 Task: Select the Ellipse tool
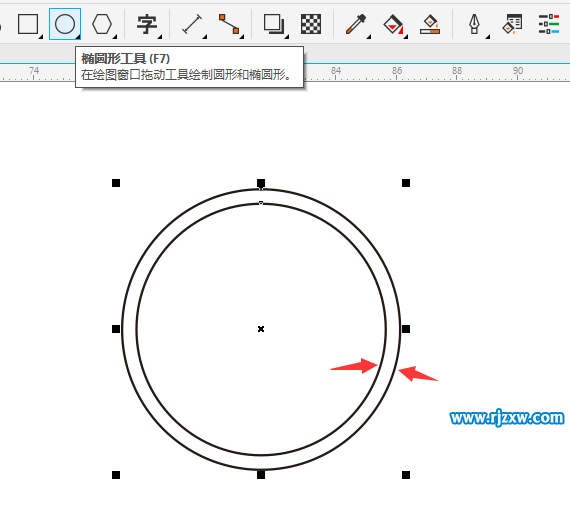pyautogui.click(x=65, y=24)
